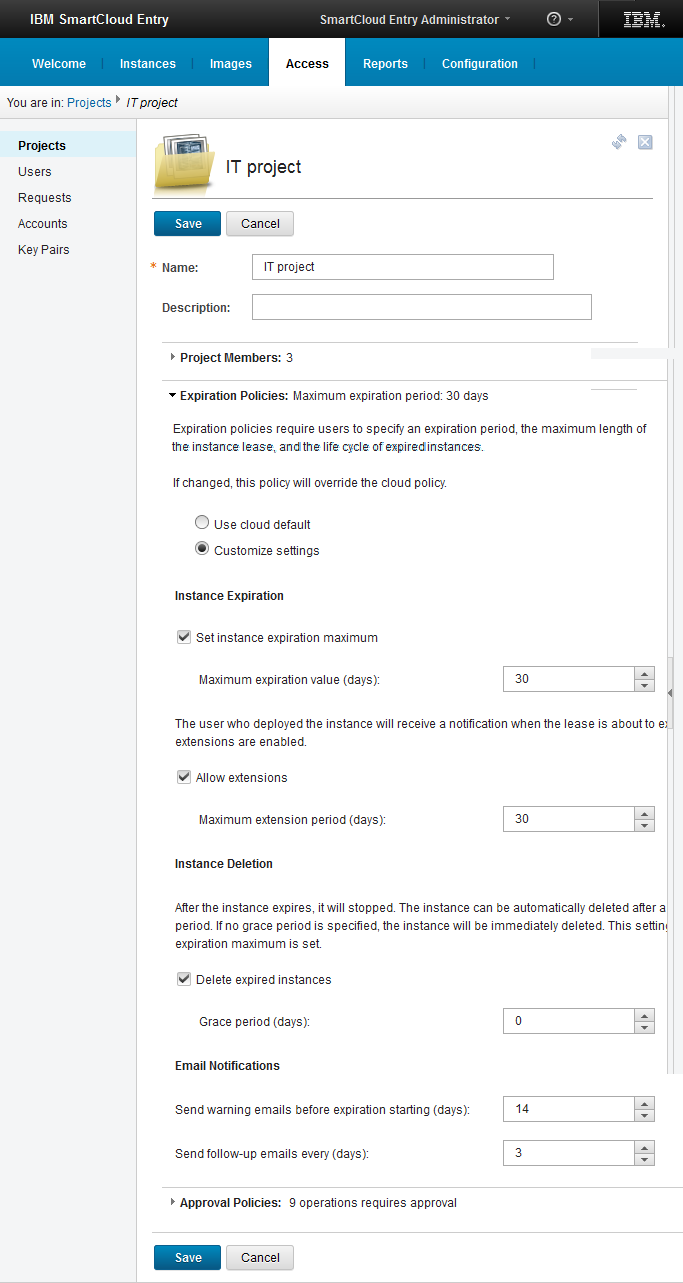Open Users in the sidebar
Image resolution: width=683 pixels, height=1283 pixels.
pos(35,172)
